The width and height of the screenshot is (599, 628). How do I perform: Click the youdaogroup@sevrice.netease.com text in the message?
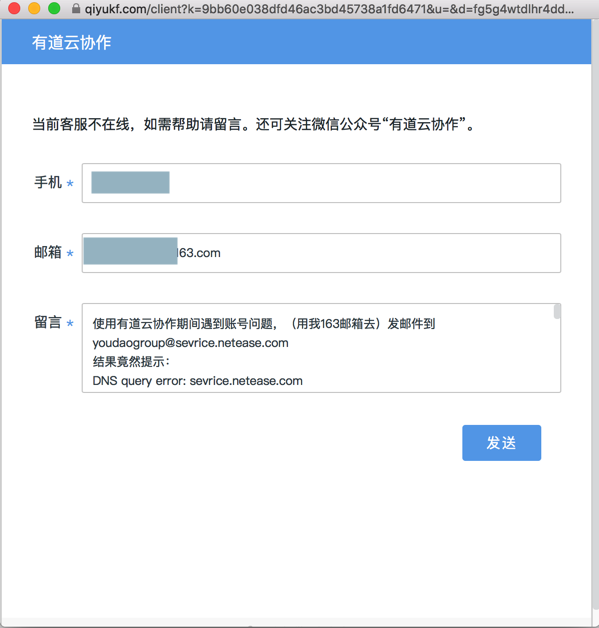190,343
